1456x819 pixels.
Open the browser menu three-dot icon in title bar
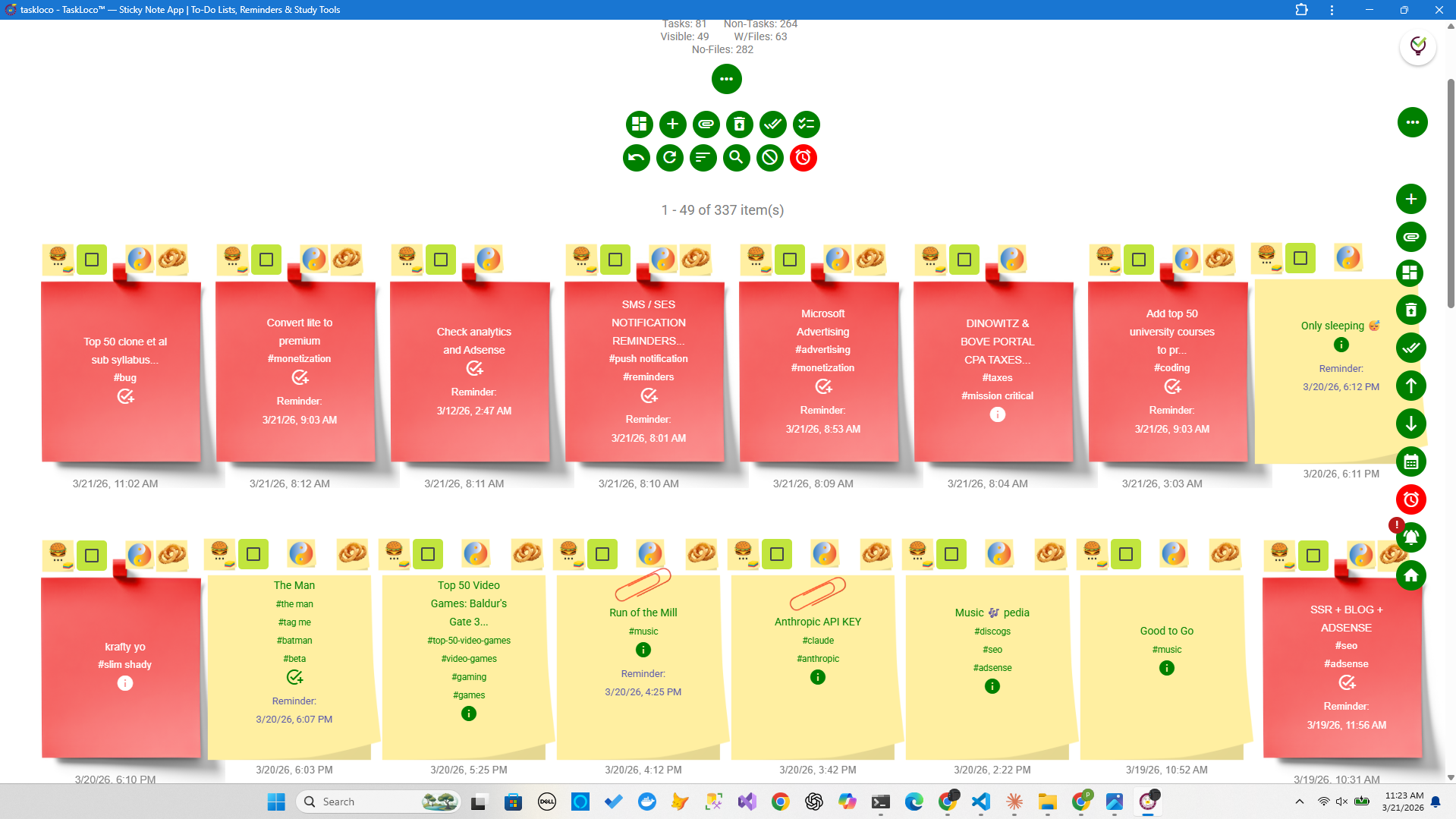pos(1332,10)
